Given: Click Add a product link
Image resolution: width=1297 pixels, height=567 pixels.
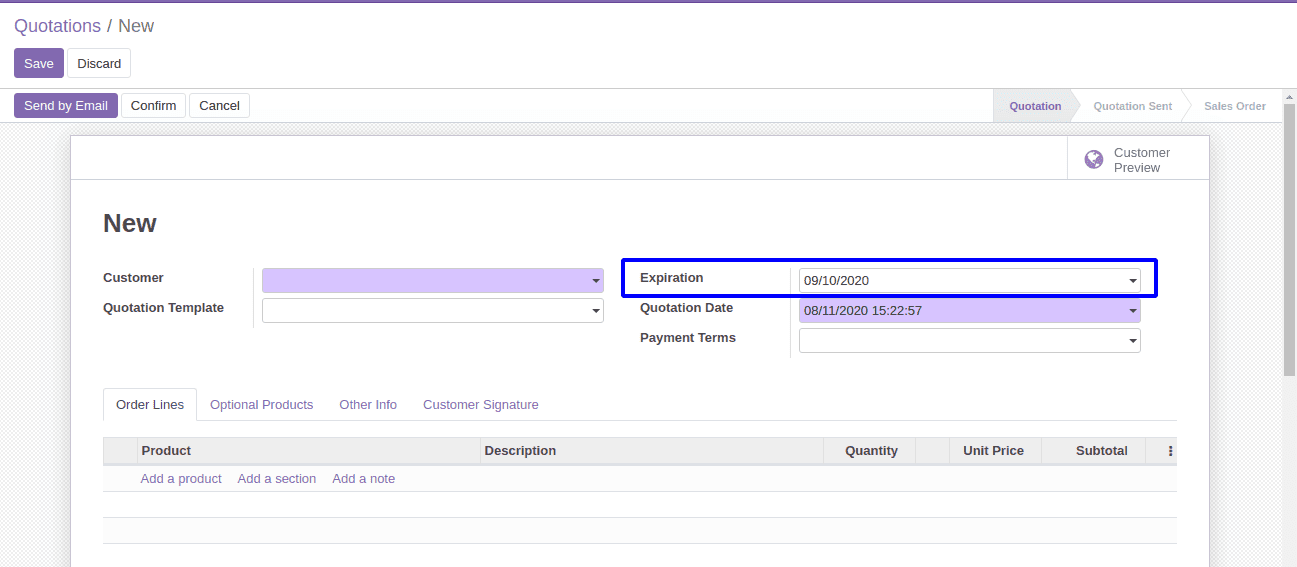Looking at the screenshot, I should [x=181, y=479].
